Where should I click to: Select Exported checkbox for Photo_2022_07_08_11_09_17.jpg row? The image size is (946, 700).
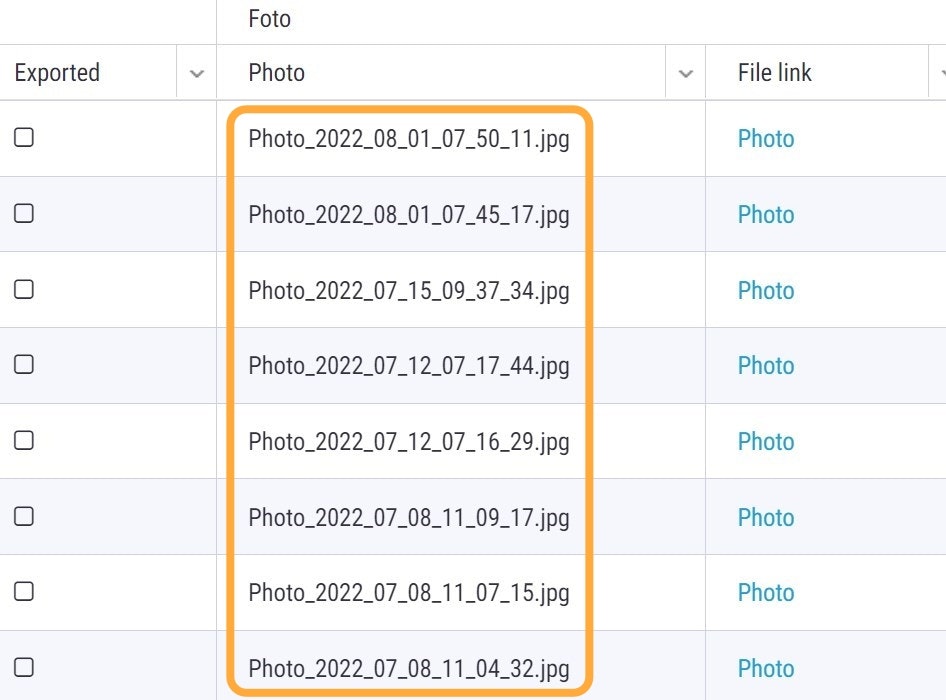pos(24,516)
